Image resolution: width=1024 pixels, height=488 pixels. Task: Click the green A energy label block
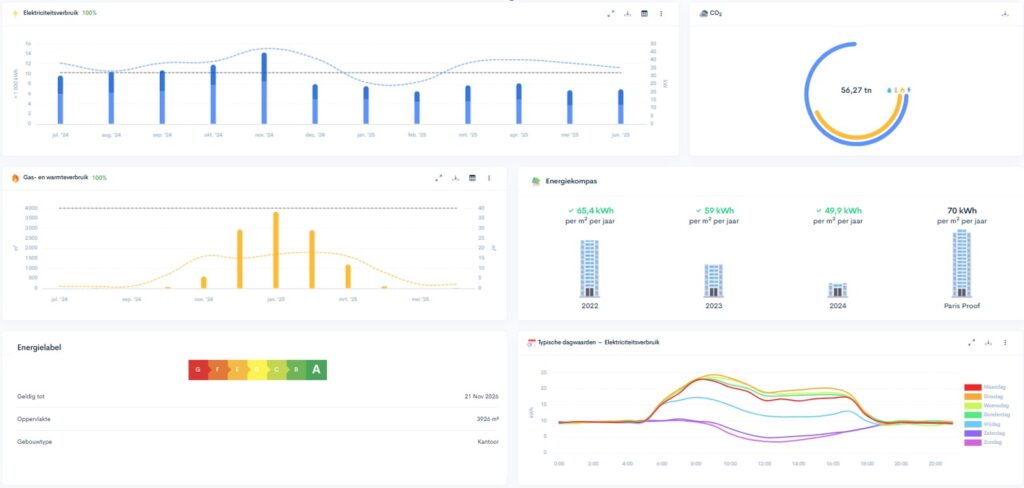click(317, 369)
